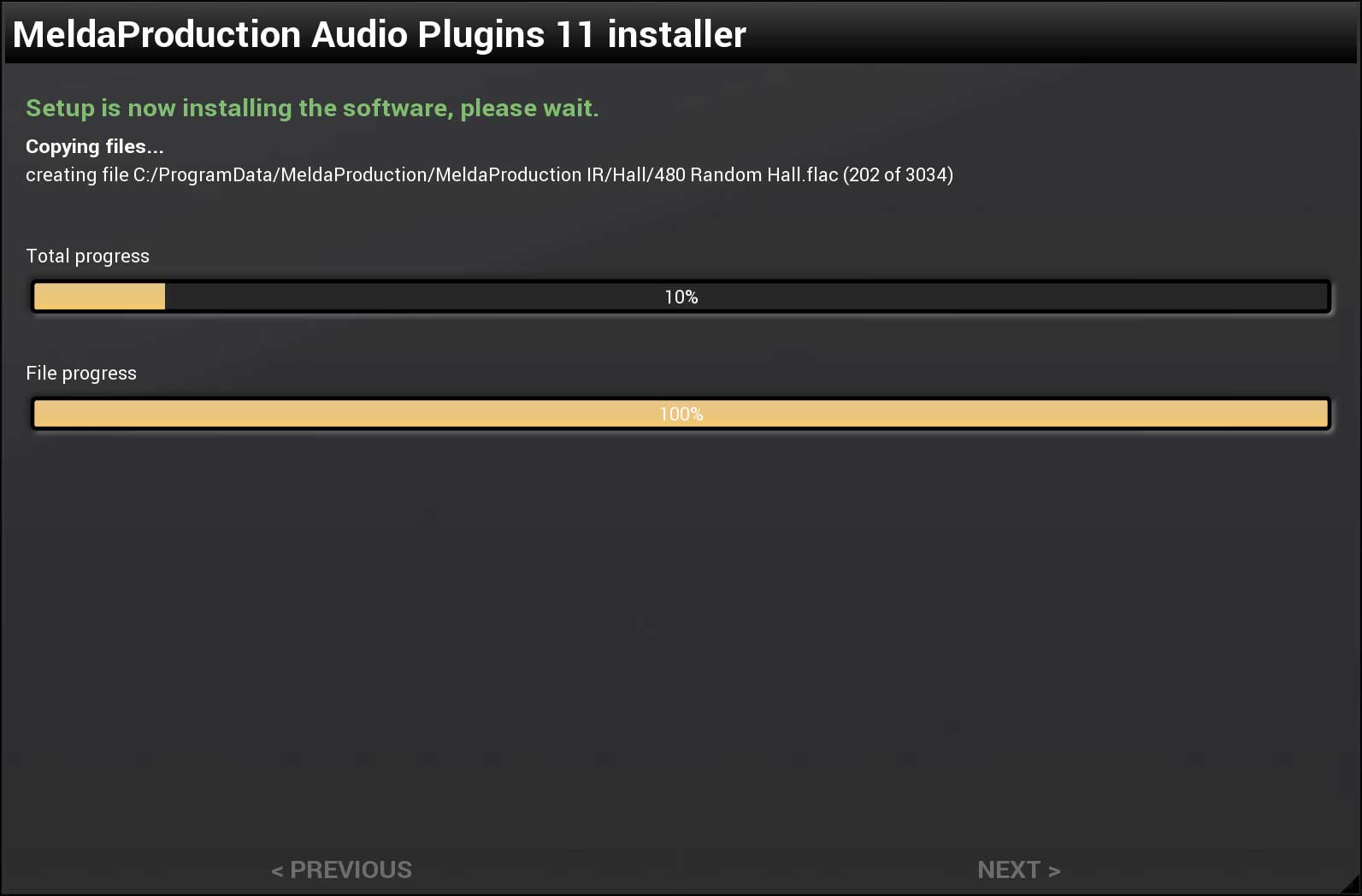1362x896 pixels.
Task: Click the "C:/ProgramData/MeldaProduction" path text
Action: 280,174
